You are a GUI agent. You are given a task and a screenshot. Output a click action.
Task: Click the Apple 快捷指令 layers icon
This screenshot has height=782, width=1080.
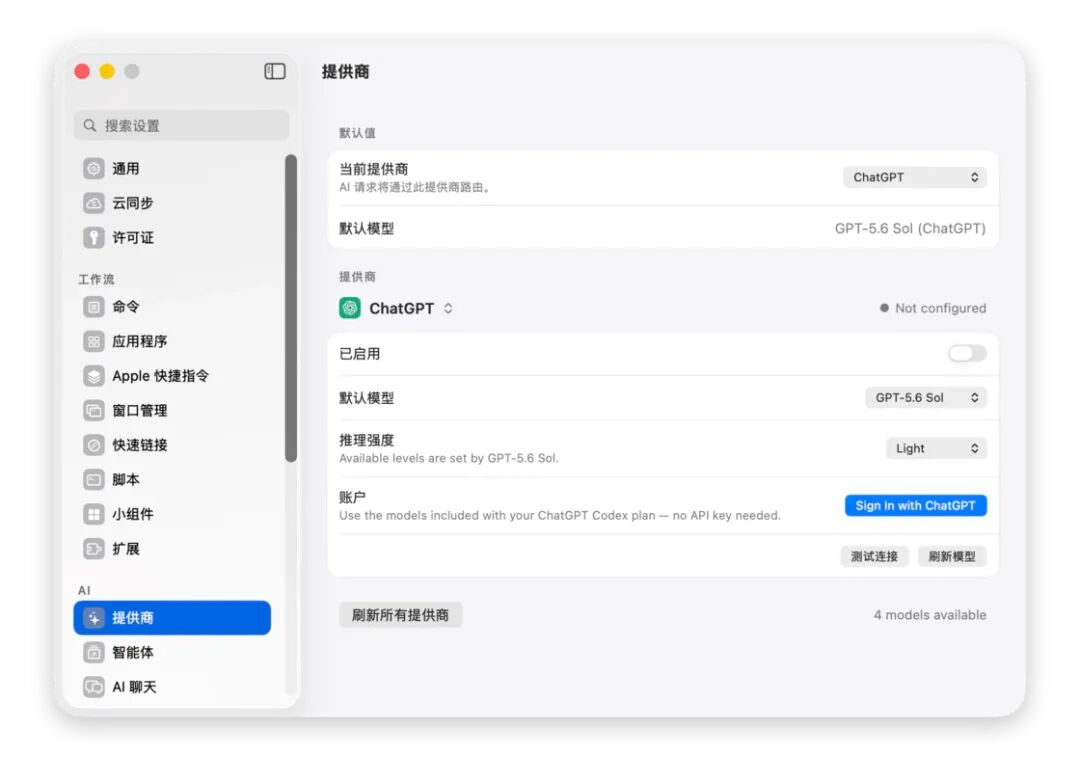coord(94,375)
